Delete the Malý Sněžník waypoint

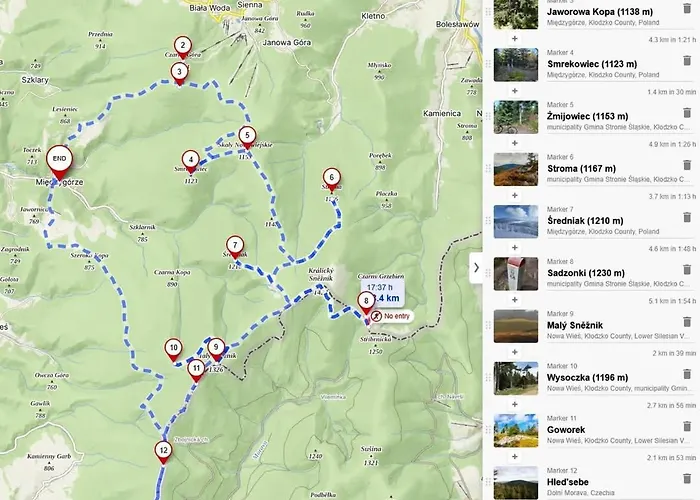pyautogui.click(x=687, y=322)
